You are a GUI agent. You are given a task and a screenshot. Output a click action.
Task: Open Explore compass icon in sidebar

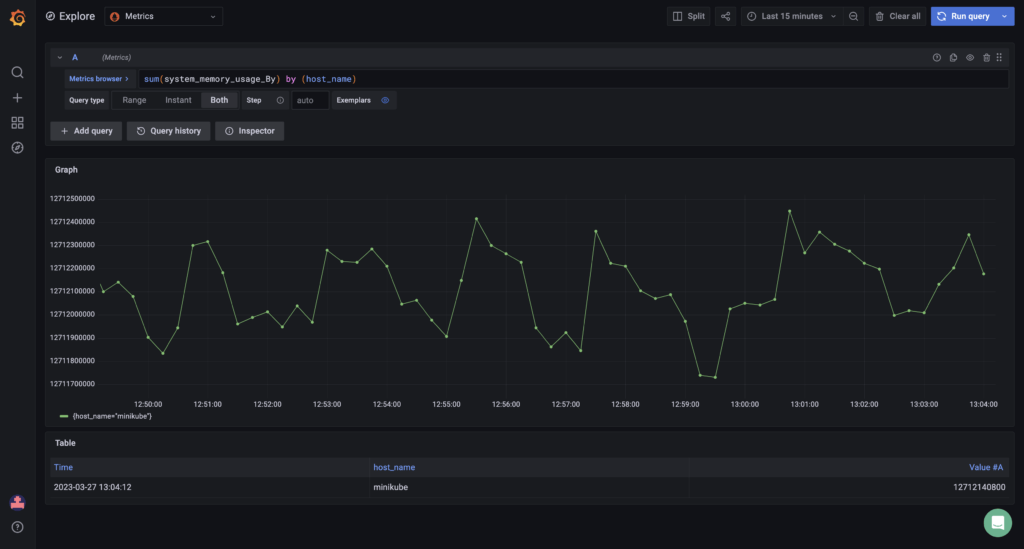click(18, 148)
